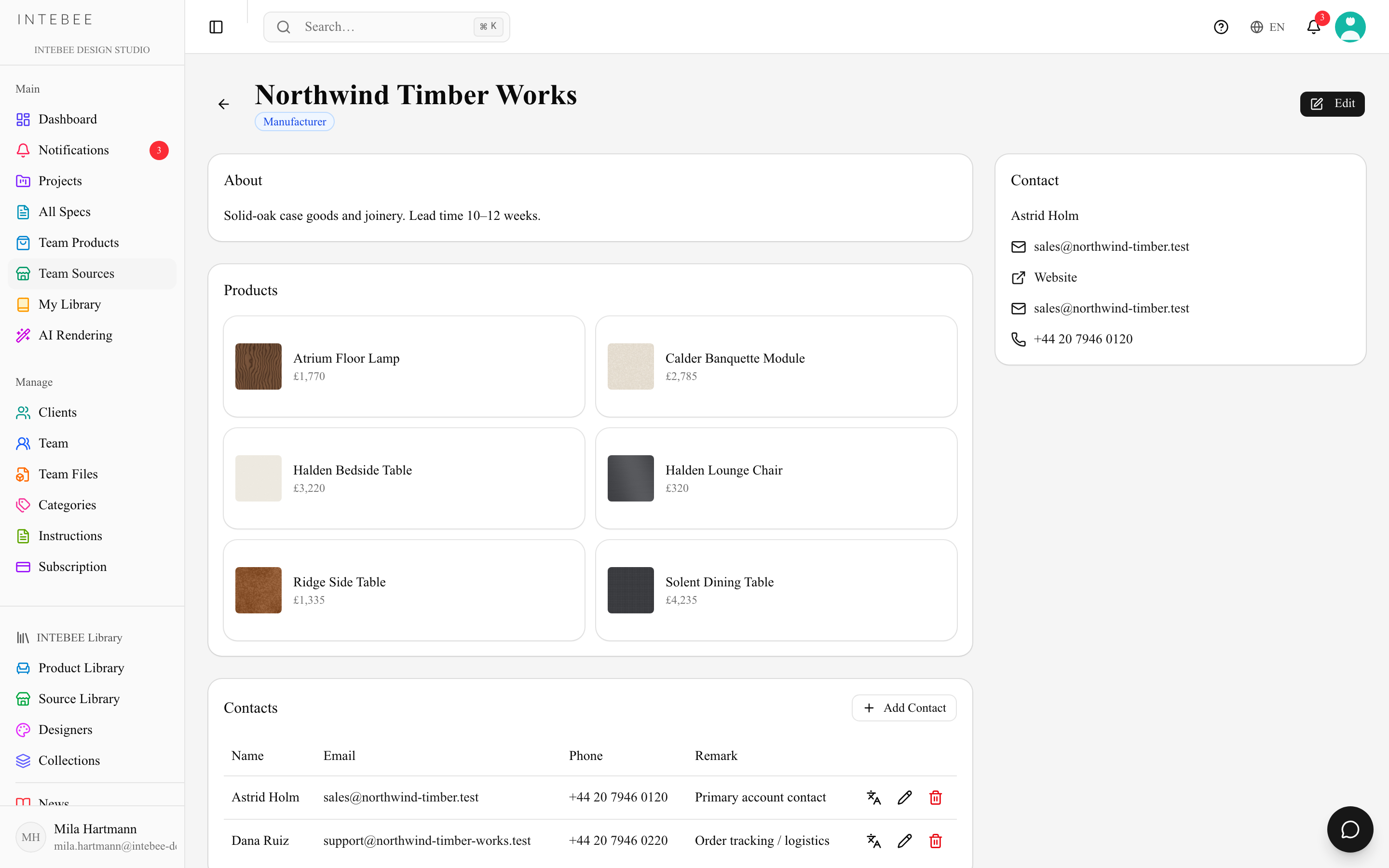Delete Astrid Holm contact
Image resolution: width=1389 pixels, height=868 pixels.
936,798
